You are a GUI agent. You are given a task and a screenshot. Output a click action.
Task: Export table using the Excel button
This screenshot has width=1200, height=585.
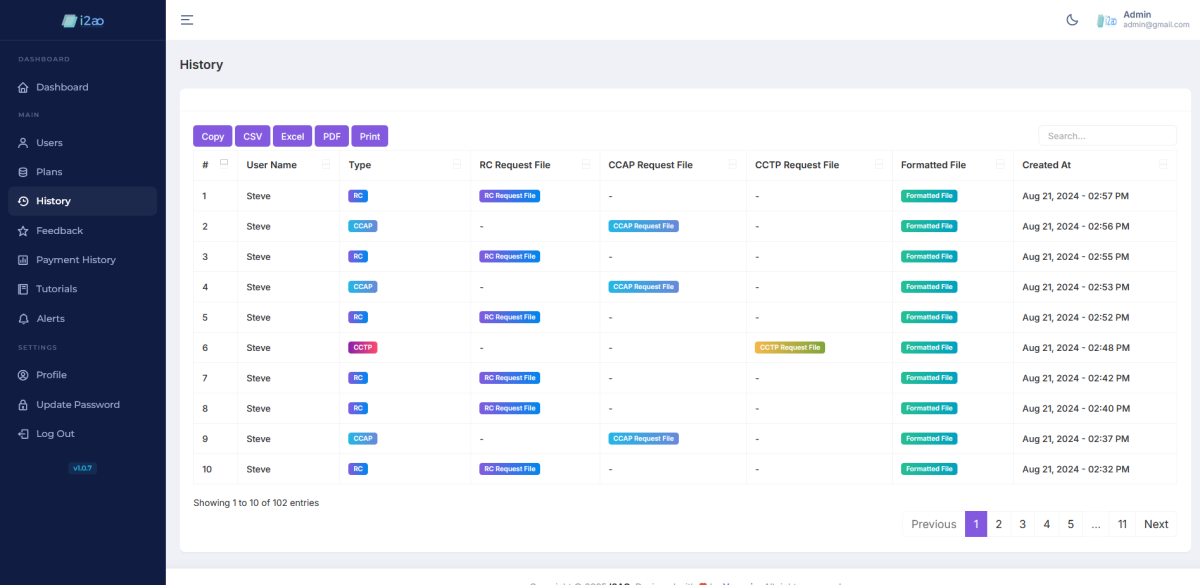[292, 136]
